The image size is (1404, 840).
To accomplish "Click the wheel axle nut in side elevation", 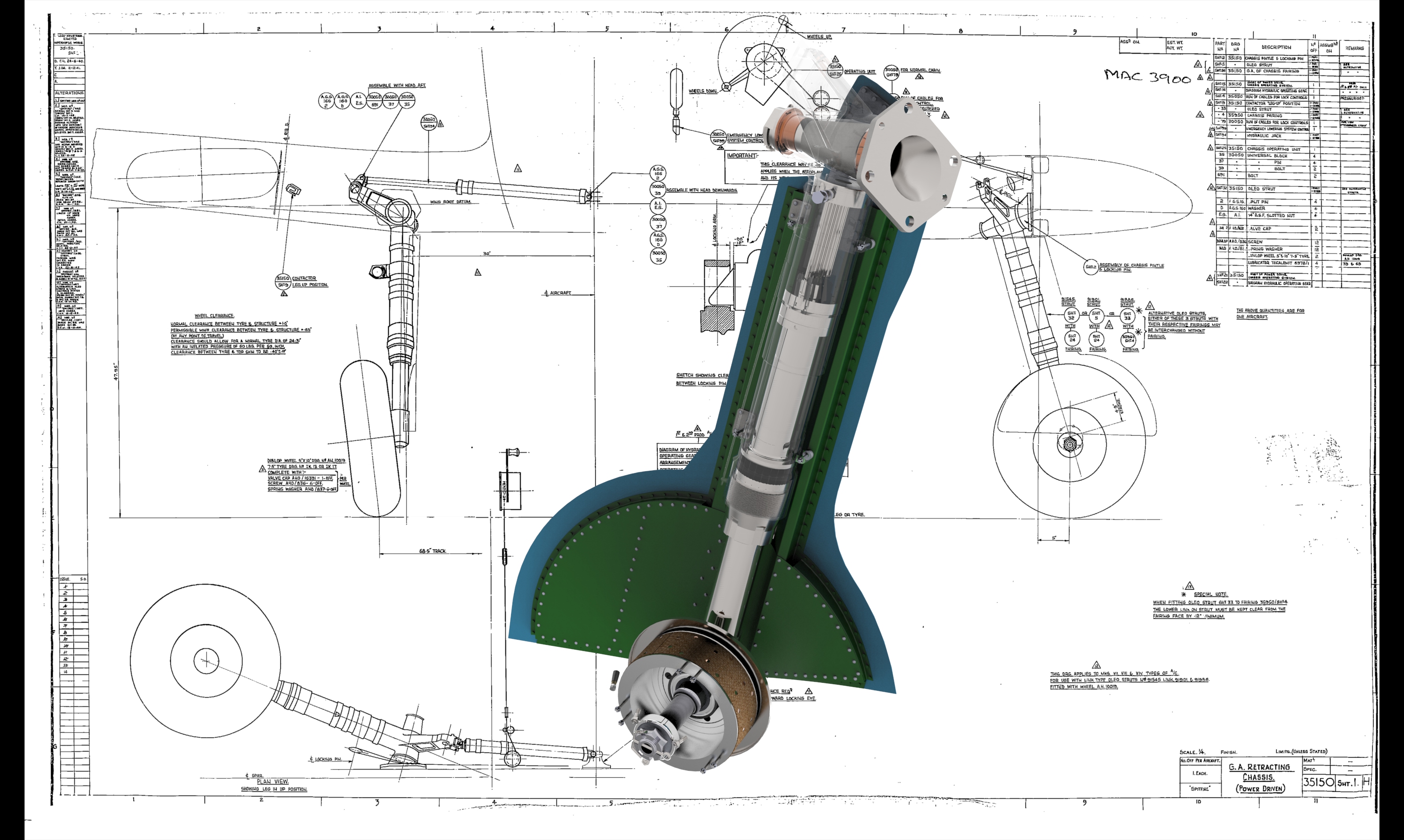I will [1069, 444].
